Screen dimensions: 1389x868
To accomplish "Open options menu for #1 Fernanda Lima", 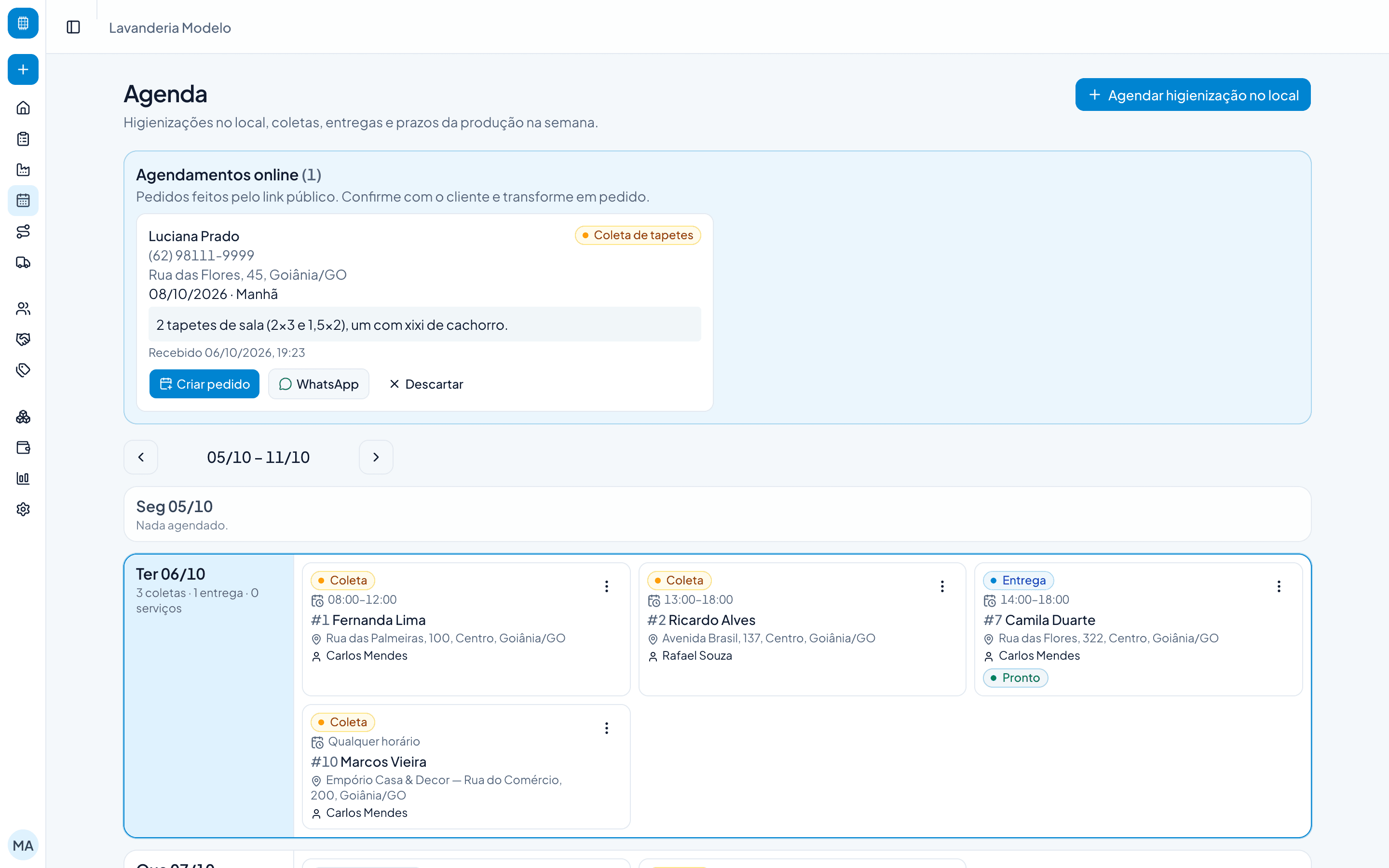I will (606, 586).
